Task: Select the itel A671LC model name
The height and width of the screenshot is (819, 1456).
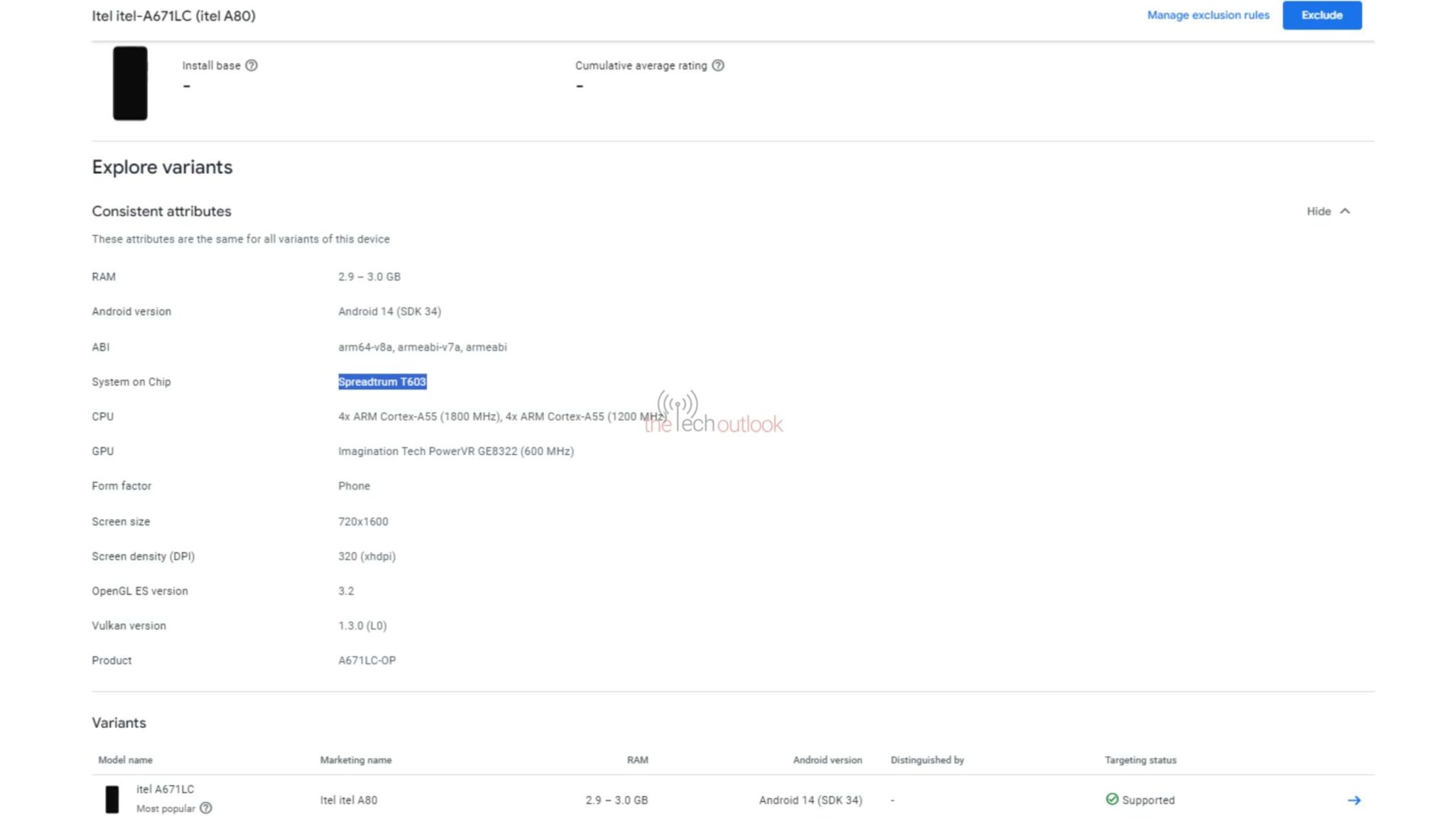Action: click(164, 789)
